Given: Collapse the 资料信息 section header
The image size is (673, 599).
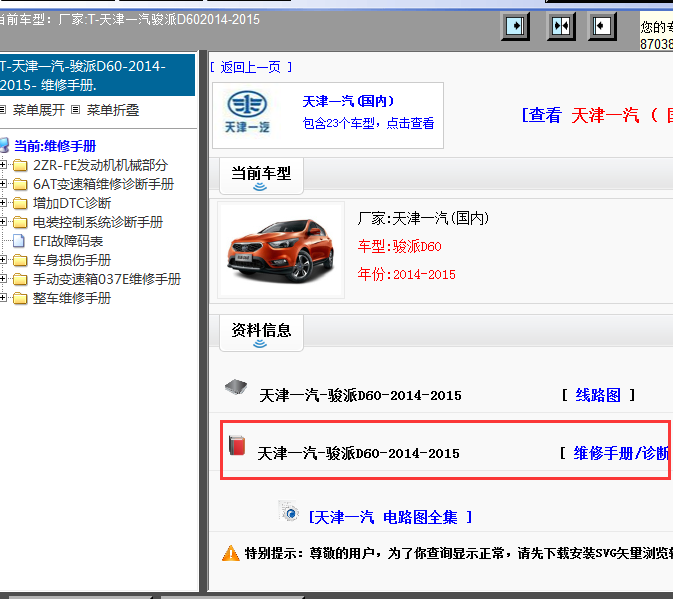Looking at the screenshot, I should (x=261, y=333).
